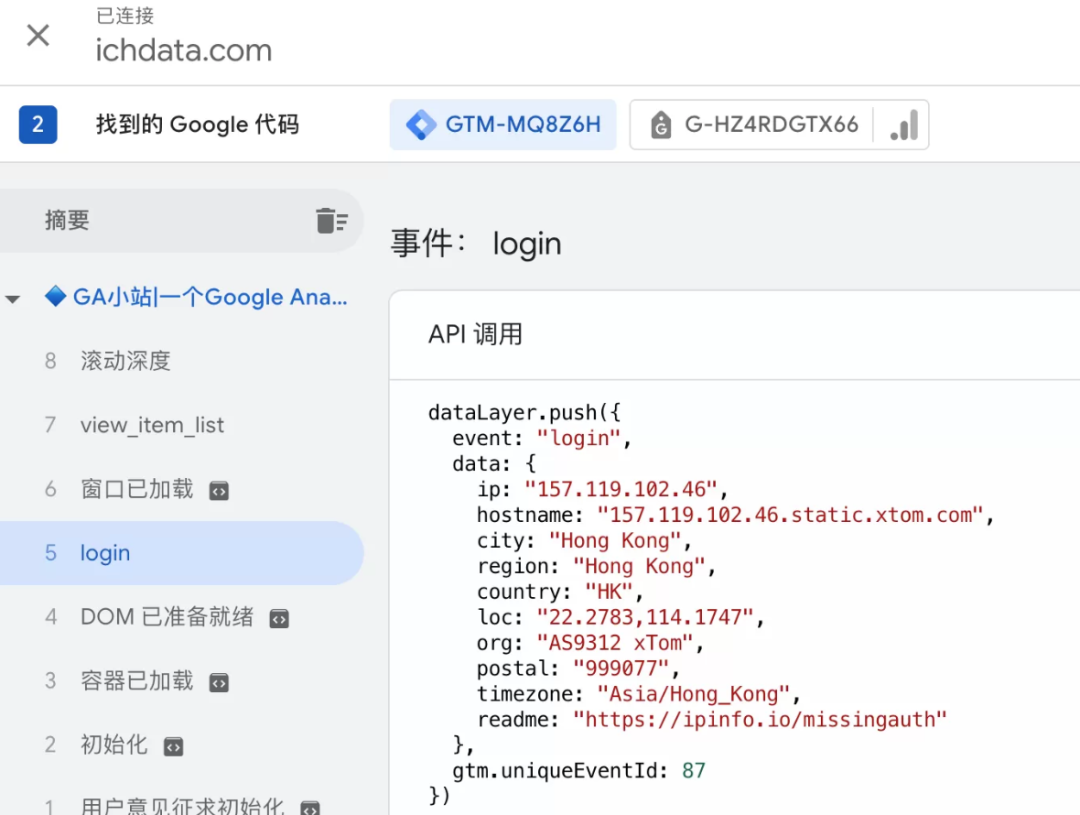Select event 7 view_item_list
This screenshot has width=1080, height=815.
click(x=181, y=425)
